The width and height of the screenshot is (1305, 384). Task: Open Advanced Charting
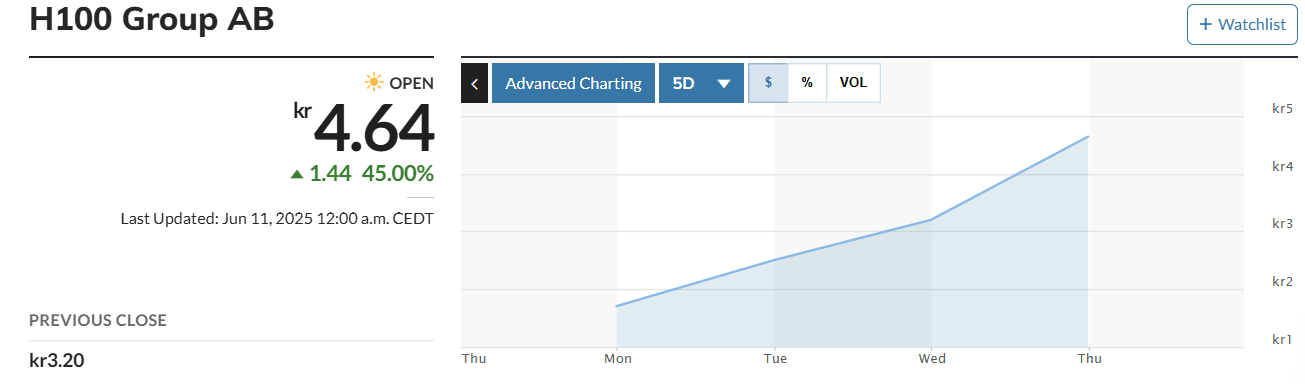click(x=573, y=83)
